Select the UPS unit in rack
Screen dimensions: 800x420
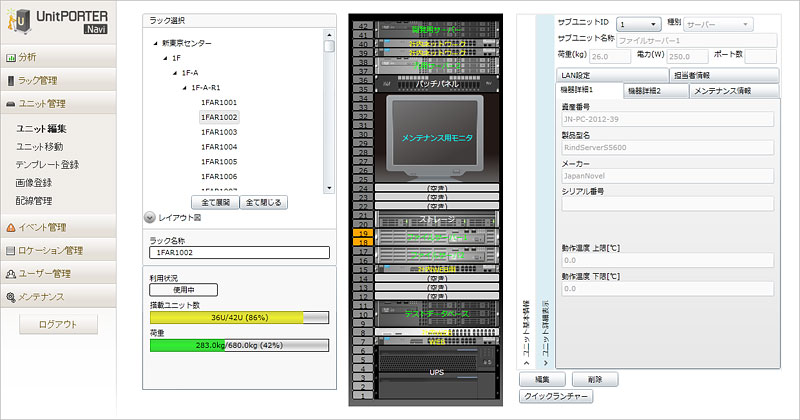[x=437, y=372]
